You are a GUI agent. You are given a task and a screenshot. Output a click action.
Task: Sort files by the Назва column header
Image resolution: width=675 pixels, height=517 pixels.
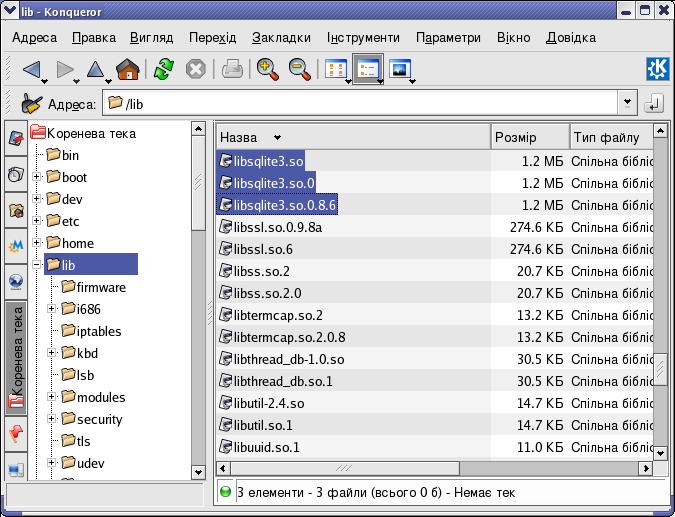click(x=353, y=137)
